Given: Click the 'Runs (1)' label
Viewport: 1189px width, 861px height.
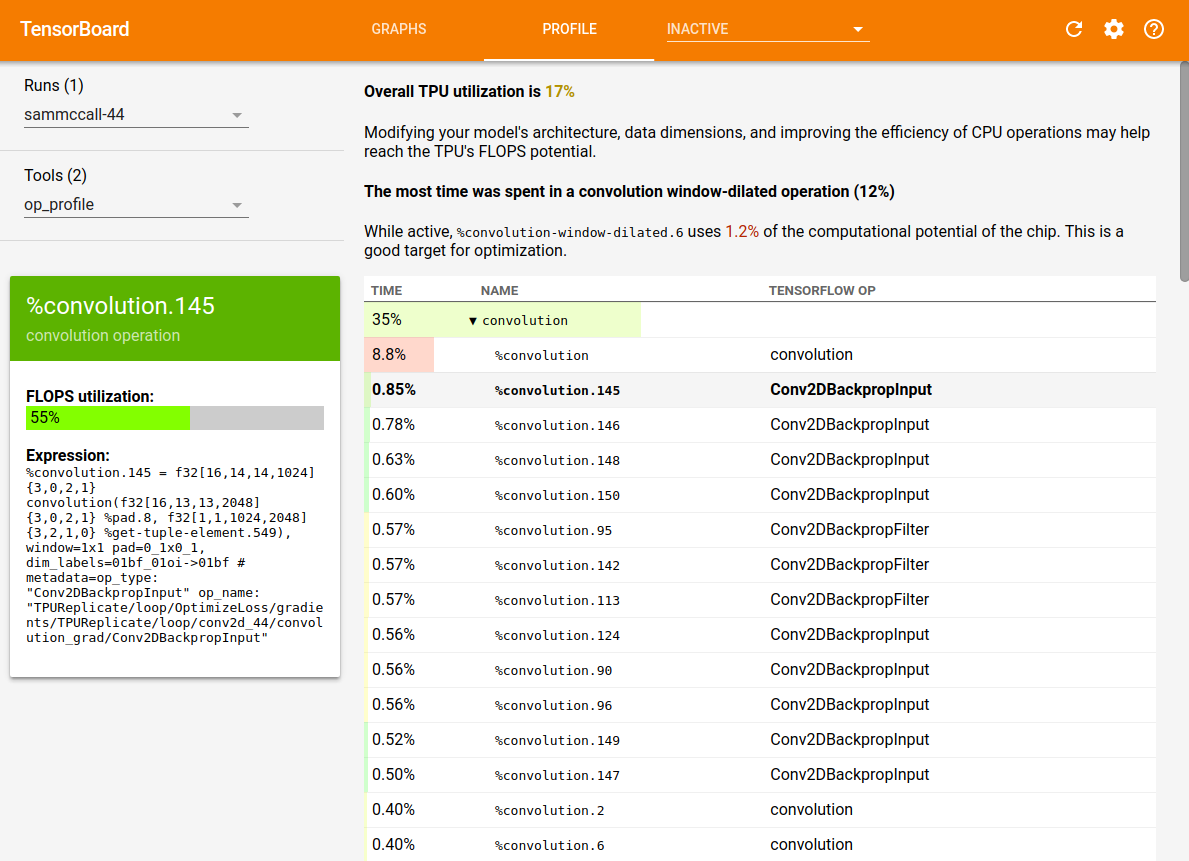Looking at the screenshot, I should [54, 85].
